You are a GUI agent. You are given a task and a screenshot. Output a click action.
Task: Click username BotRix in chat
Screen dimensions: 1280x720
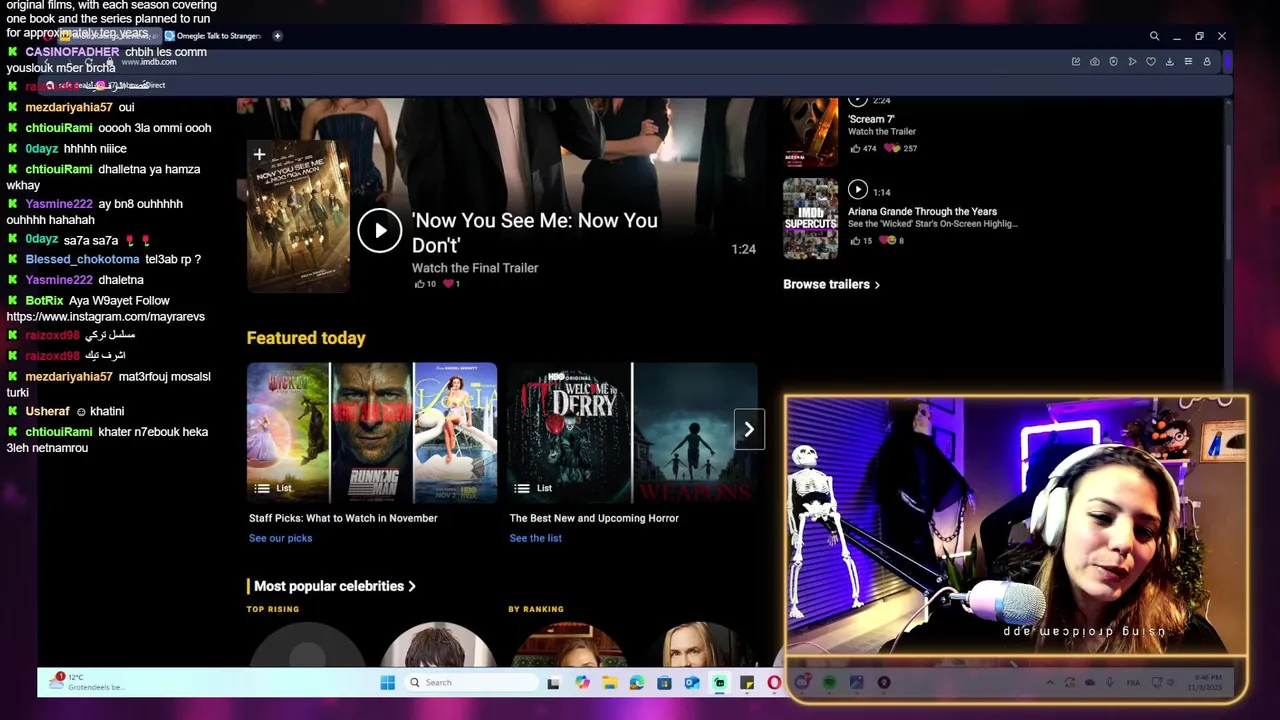click(44, 300)
